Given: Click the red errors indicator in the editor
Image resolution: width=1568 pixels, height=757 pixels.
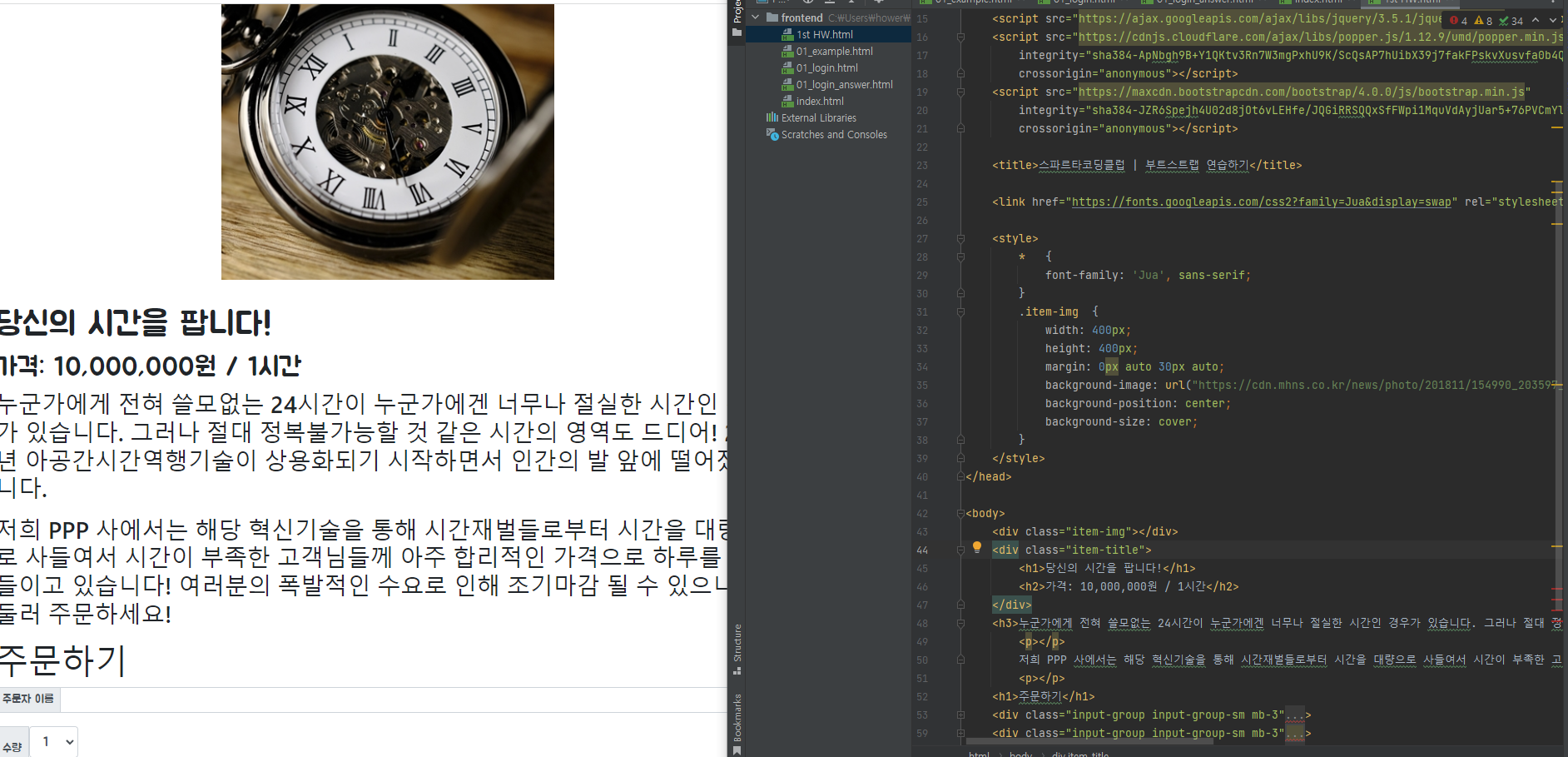Looking at the screenshot, I should (1459, 21).
